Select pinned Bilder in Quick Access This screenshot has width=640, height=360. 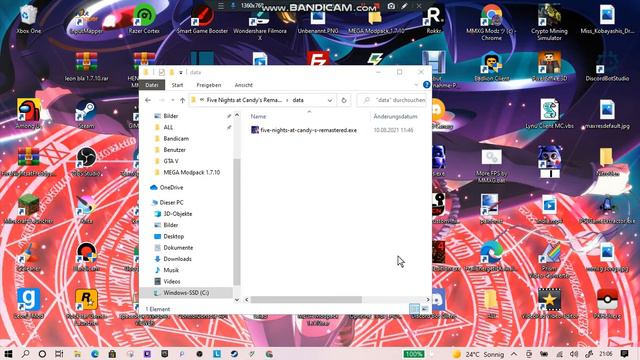tap(171, 116)
